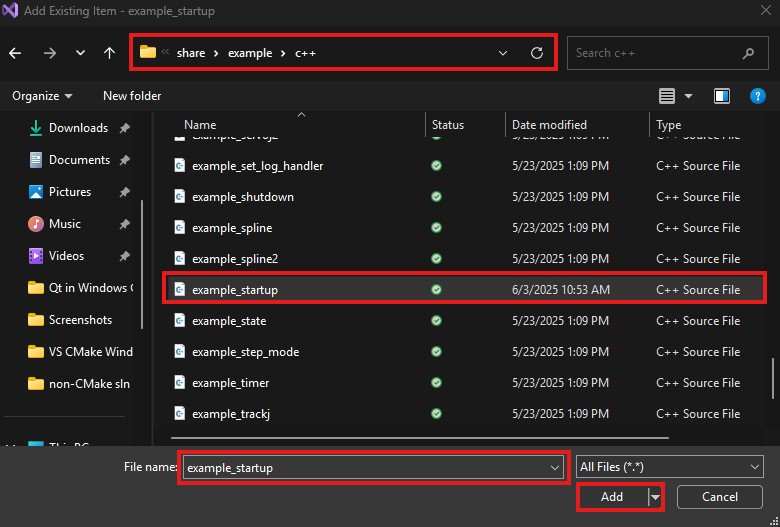Click the green sync status icon for example_state
Viewport: 780px width, 527px height.
[436, 321]
